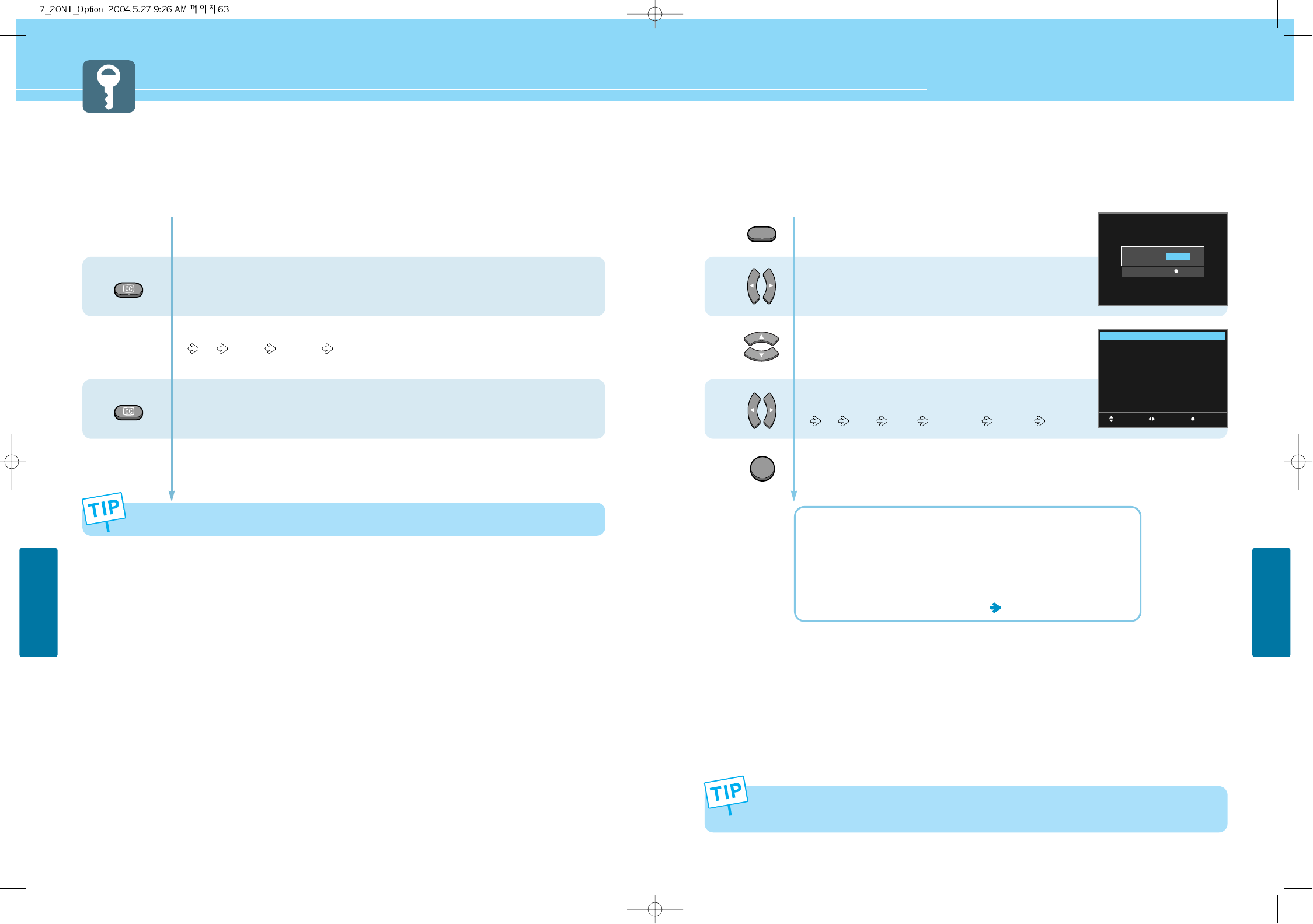Click the key icon in the header

[x=109, y=86]
